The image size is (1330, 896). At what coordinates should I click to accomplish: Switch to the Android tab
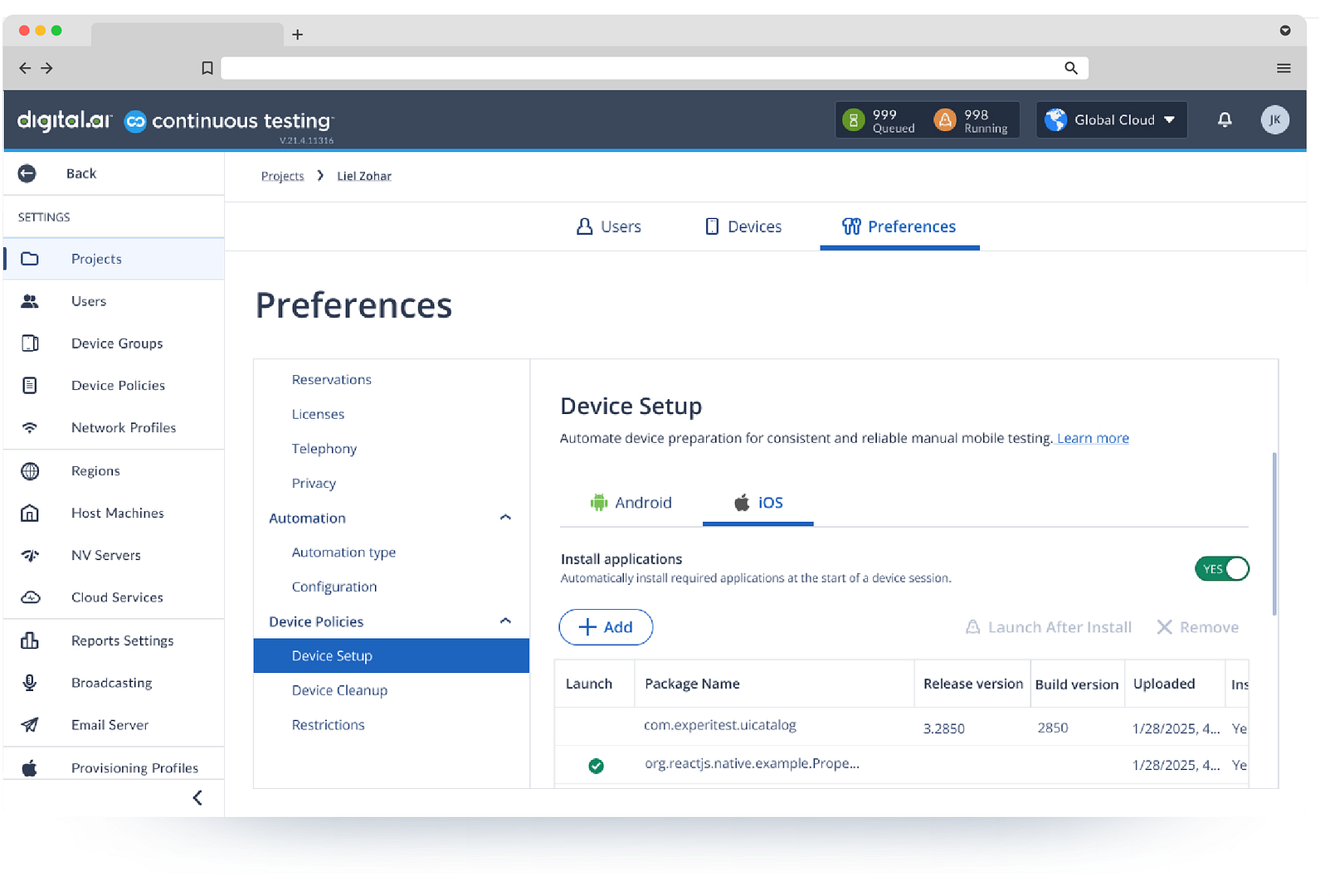pyautogui.click(x=631, y=503)
